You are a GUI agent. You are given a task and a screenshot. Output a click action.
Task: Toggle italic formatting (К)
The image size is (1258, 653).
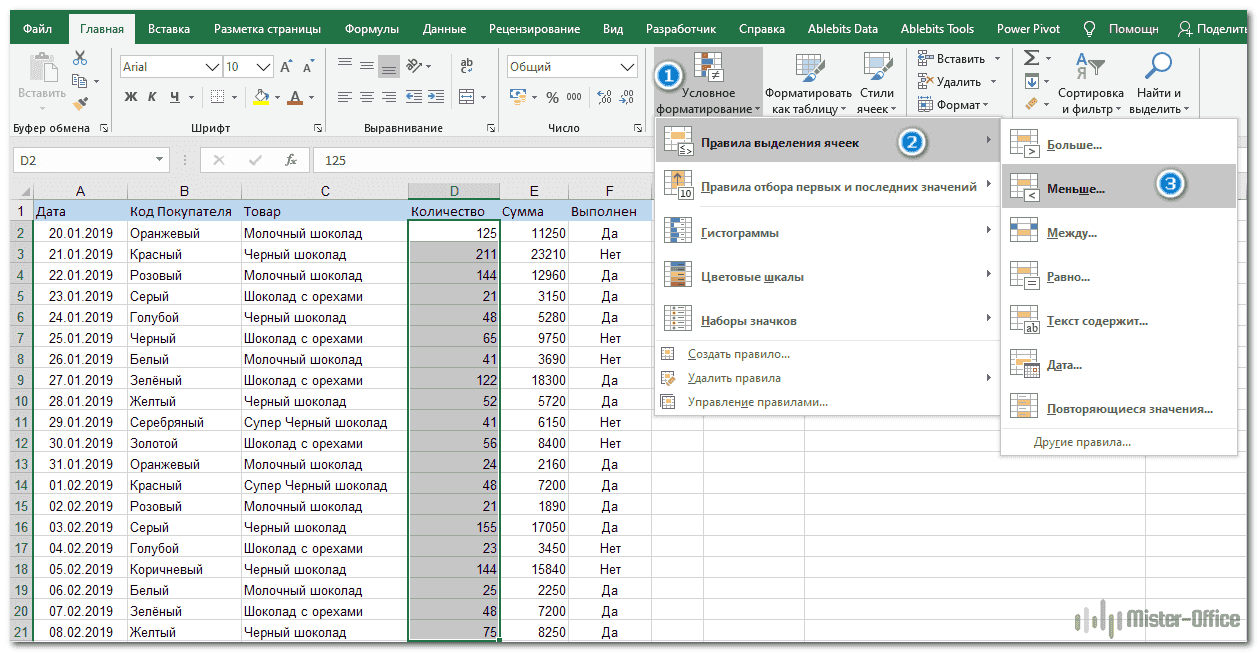[153, 97]
